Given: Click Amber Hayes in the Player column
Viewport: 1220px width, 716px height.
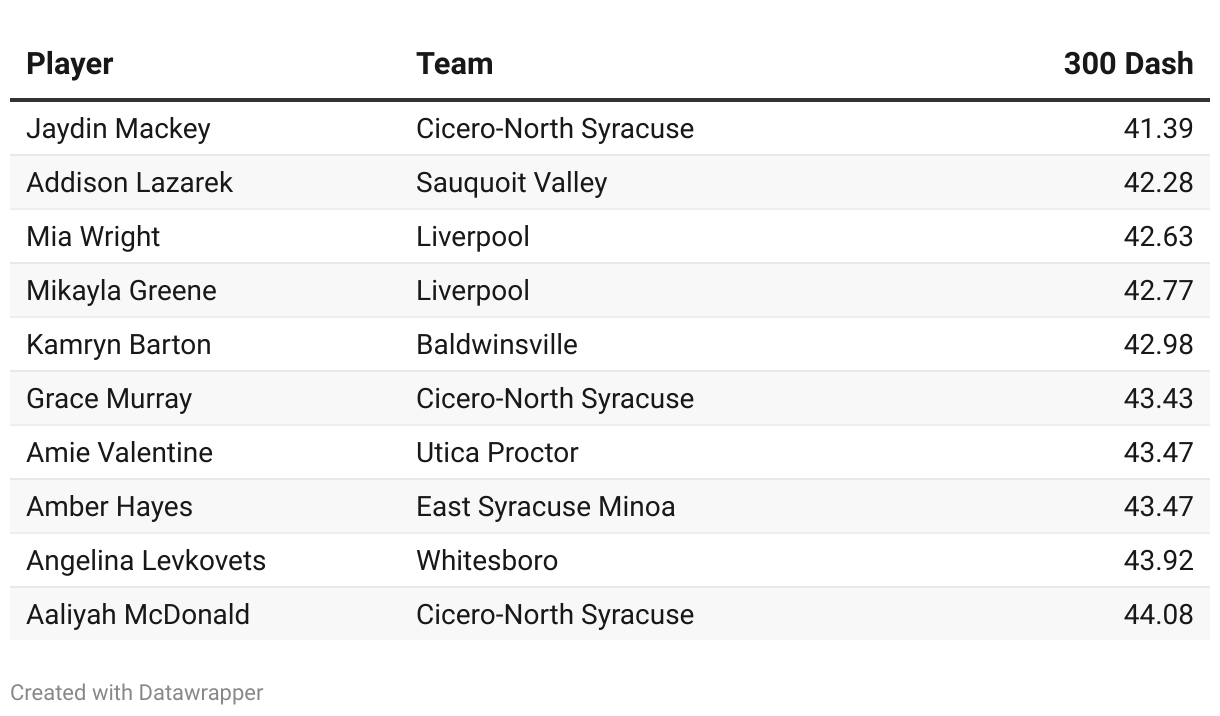Looking at the screenshot, I should pyautogui.click(x=109, y=507).
